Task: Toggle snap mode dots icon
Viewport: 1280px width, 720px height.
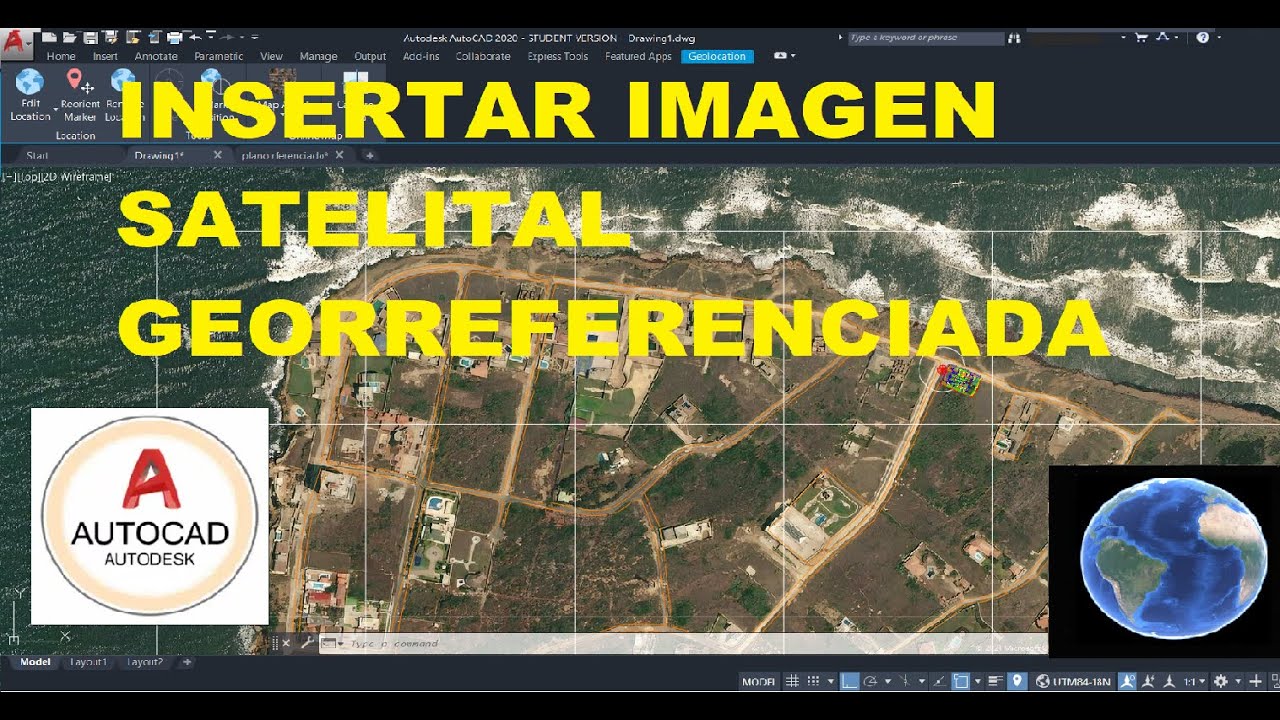Action: tap(813, 681)
